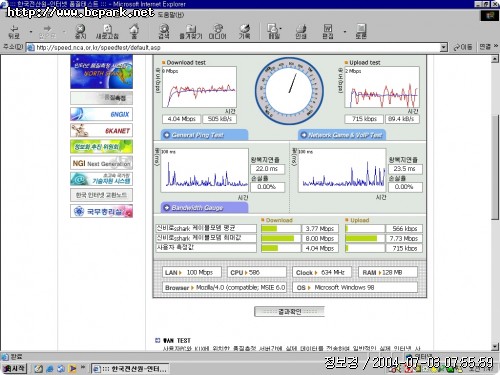Open the 정보화 추진 위원회 green banner
The width and height of the screenshot is (500, 375).
pyautogui.click(x=101, y=147)
